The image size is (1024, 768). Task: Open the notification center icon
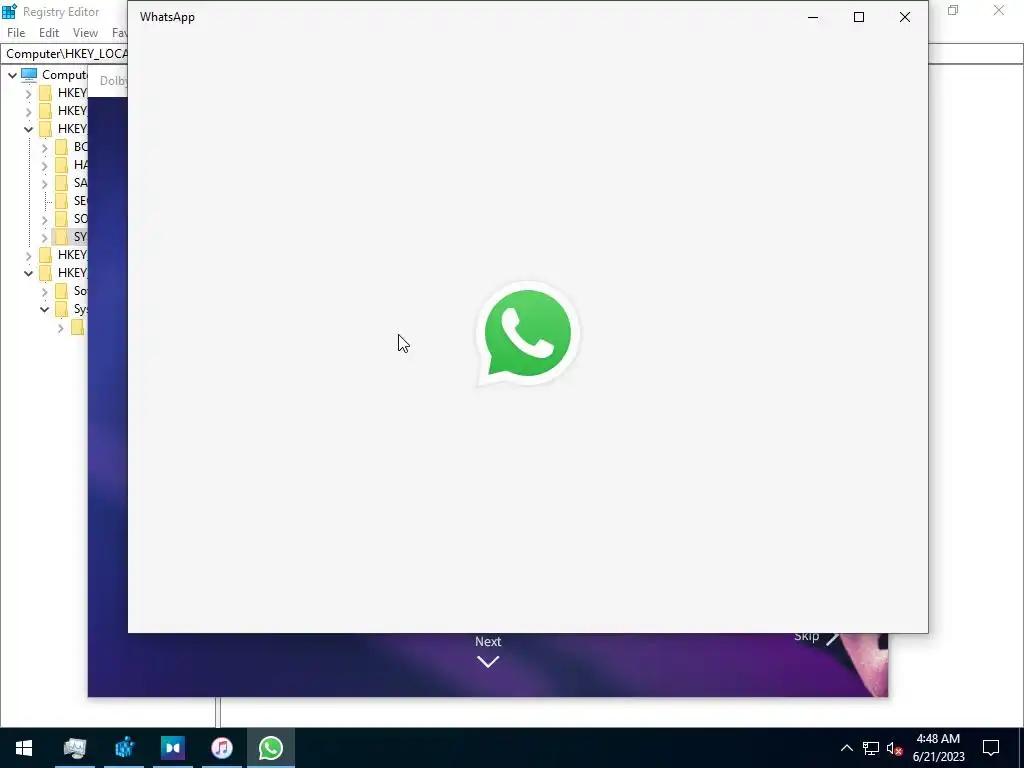click(x=991, y=748)
